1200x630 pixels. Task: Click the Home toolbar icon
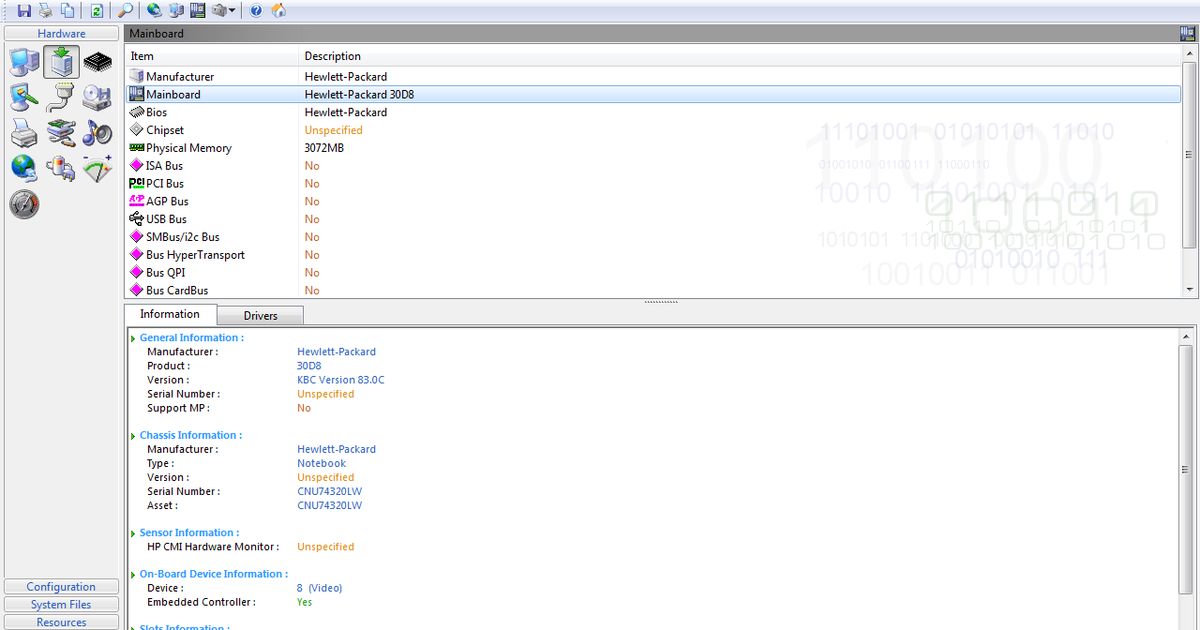[x=277, y=10]
